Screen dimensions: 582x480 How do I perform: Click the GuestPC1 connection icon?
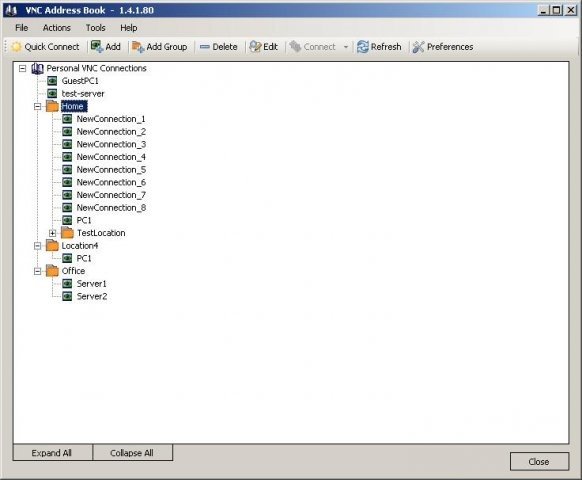coord(52,81)
